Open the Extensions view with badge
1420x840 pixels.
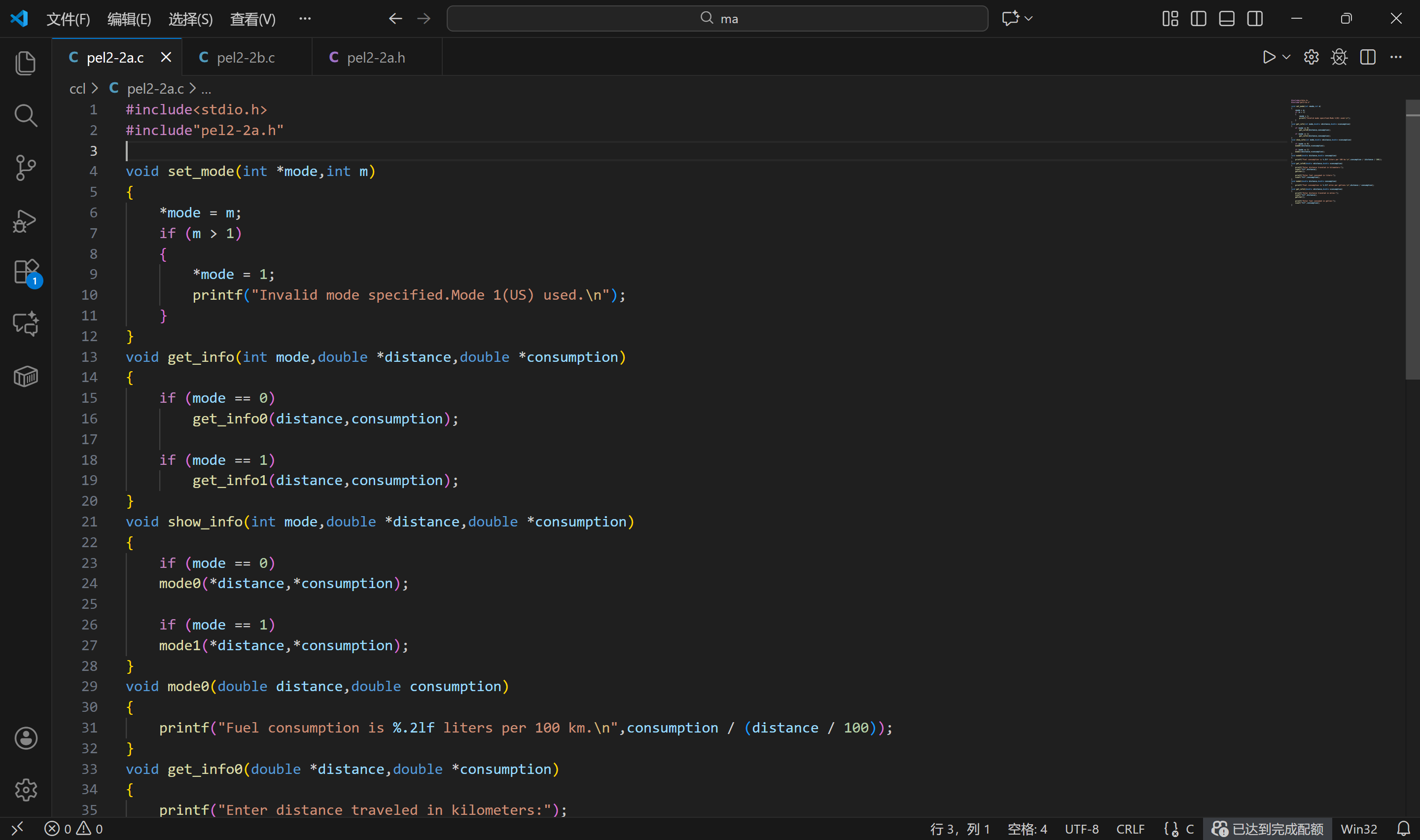tap(26, 272)
